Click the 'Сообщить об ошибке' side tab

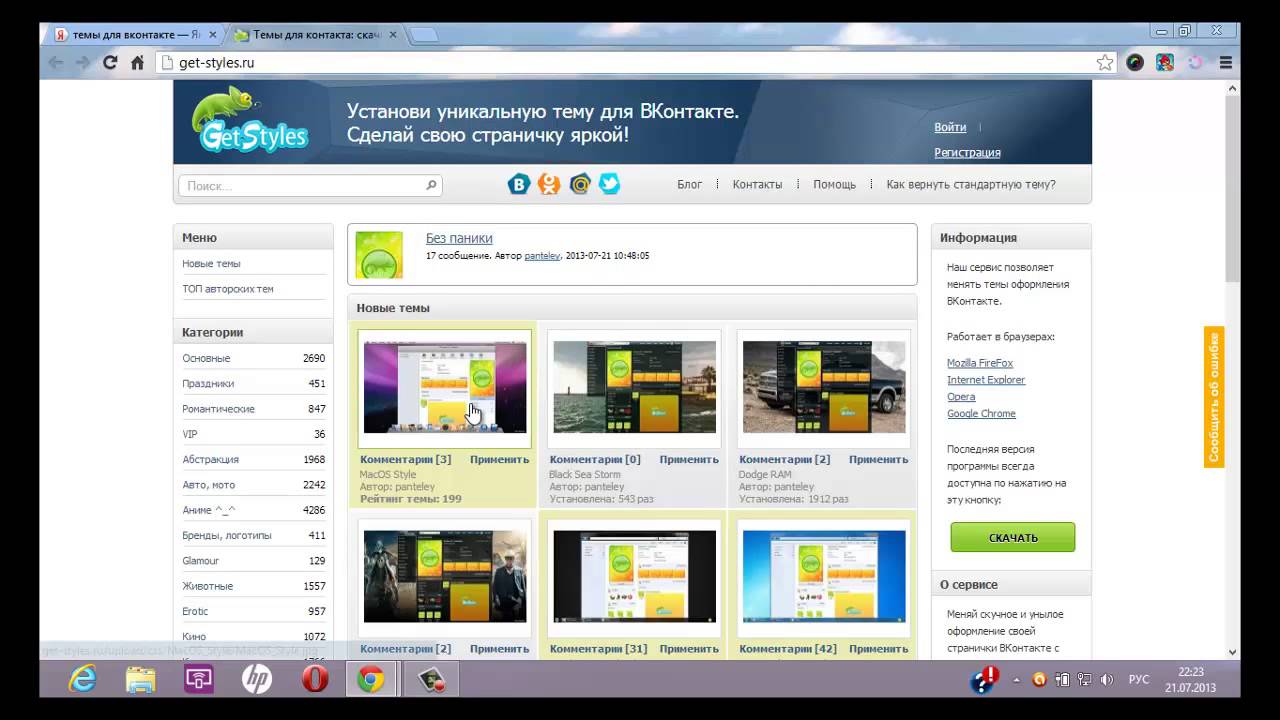(x=1213, y=397)
